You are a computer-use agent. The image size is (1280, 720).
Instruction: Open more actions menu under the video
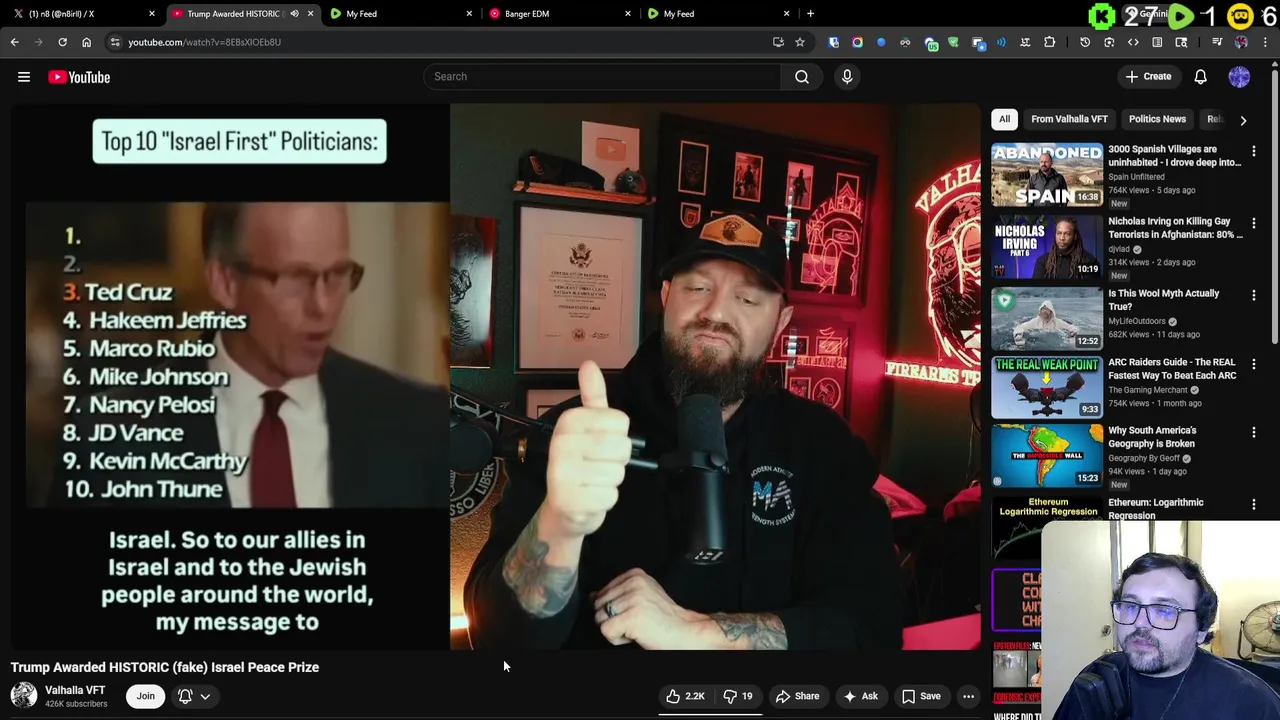(968, 696)
